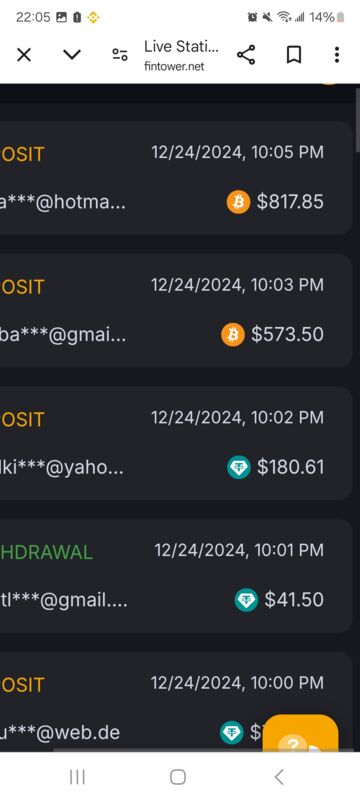This screenshot has width=360, height=800.
Task: Go to Android home button
Action: click(177, 777)
